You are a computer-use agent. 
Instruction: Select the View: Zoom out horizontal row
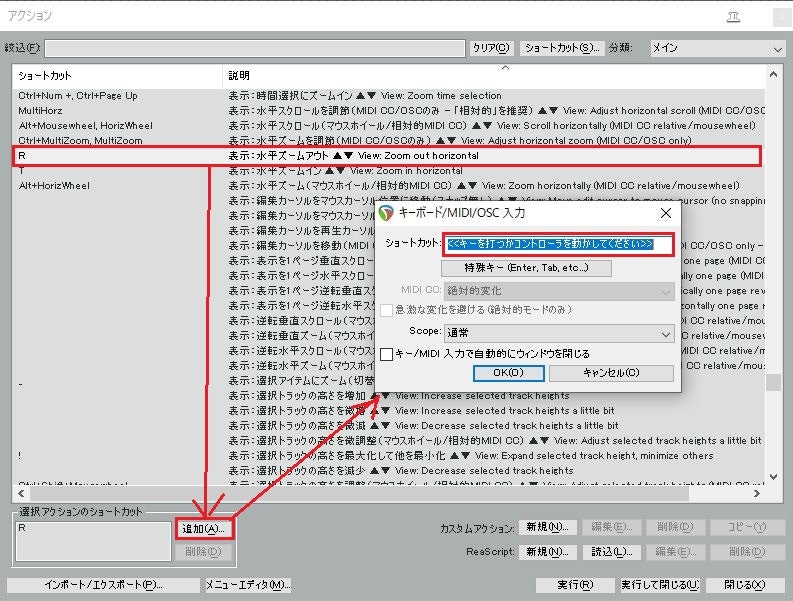tap(388, 156)
